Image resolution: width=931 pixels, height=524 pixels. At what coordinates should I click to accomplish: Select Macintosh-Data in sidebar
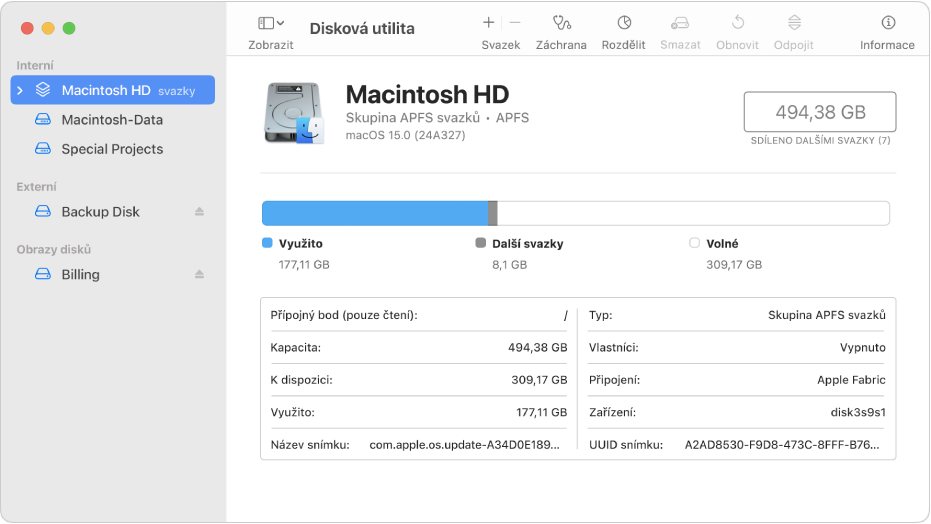point(112,120)
